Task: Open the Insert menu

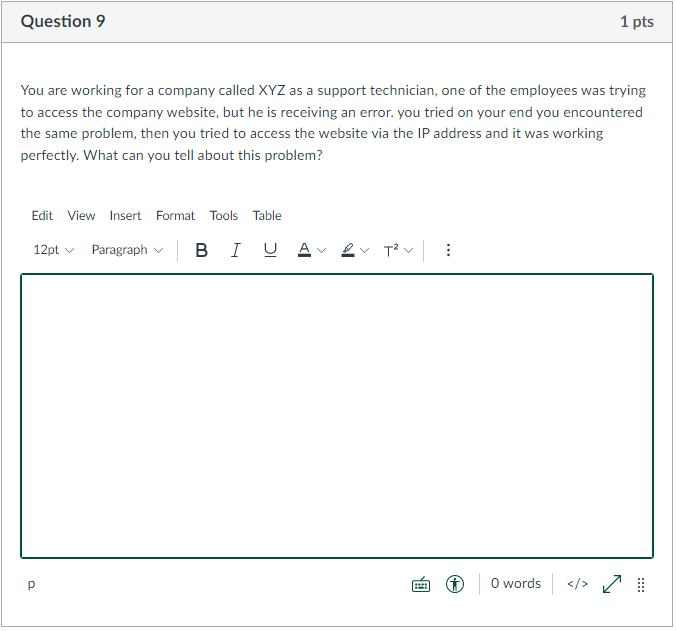Action: (125, 216)
